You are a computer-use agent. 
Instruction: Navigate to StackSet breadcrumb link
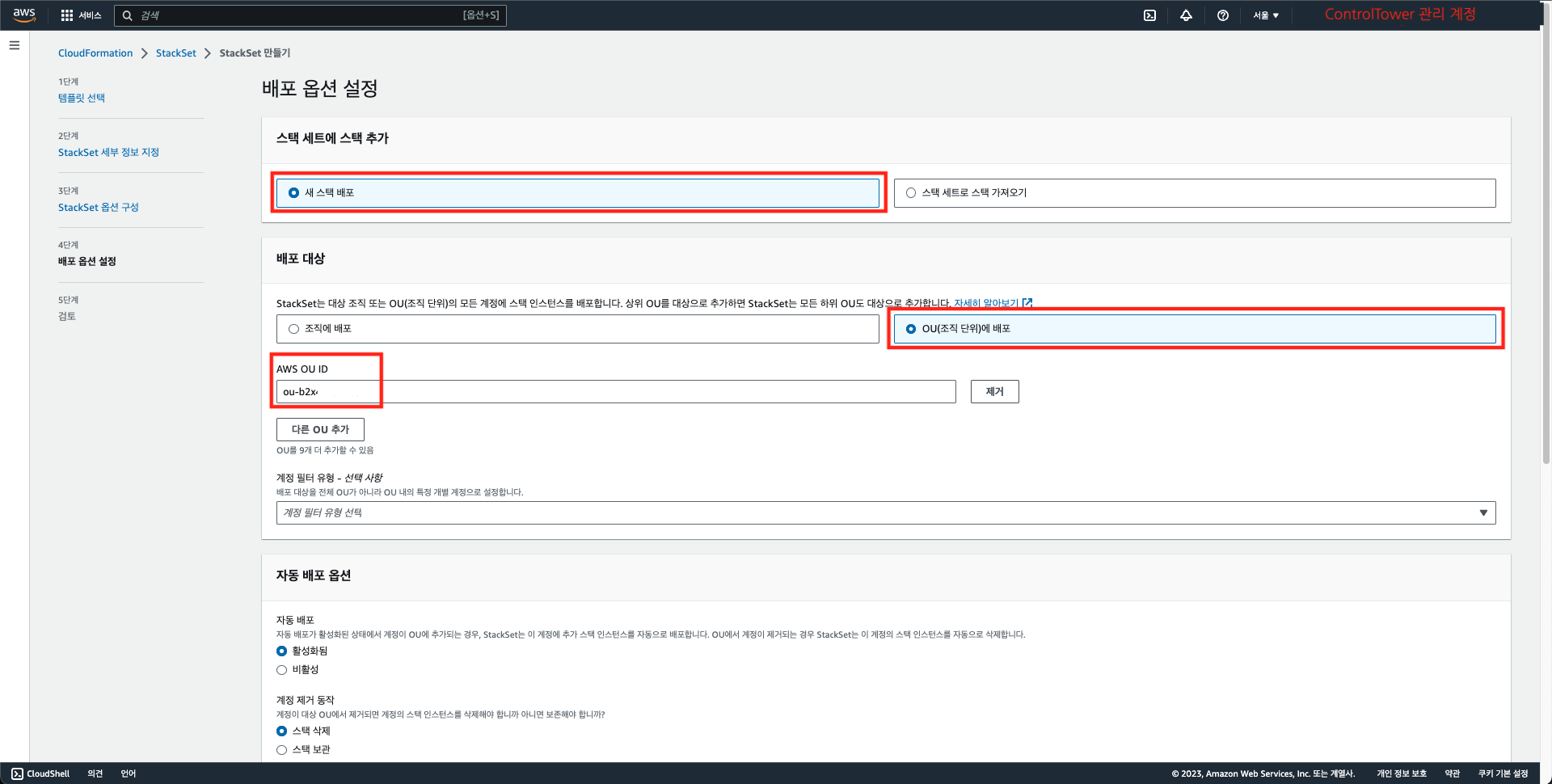tap(175, 53)
